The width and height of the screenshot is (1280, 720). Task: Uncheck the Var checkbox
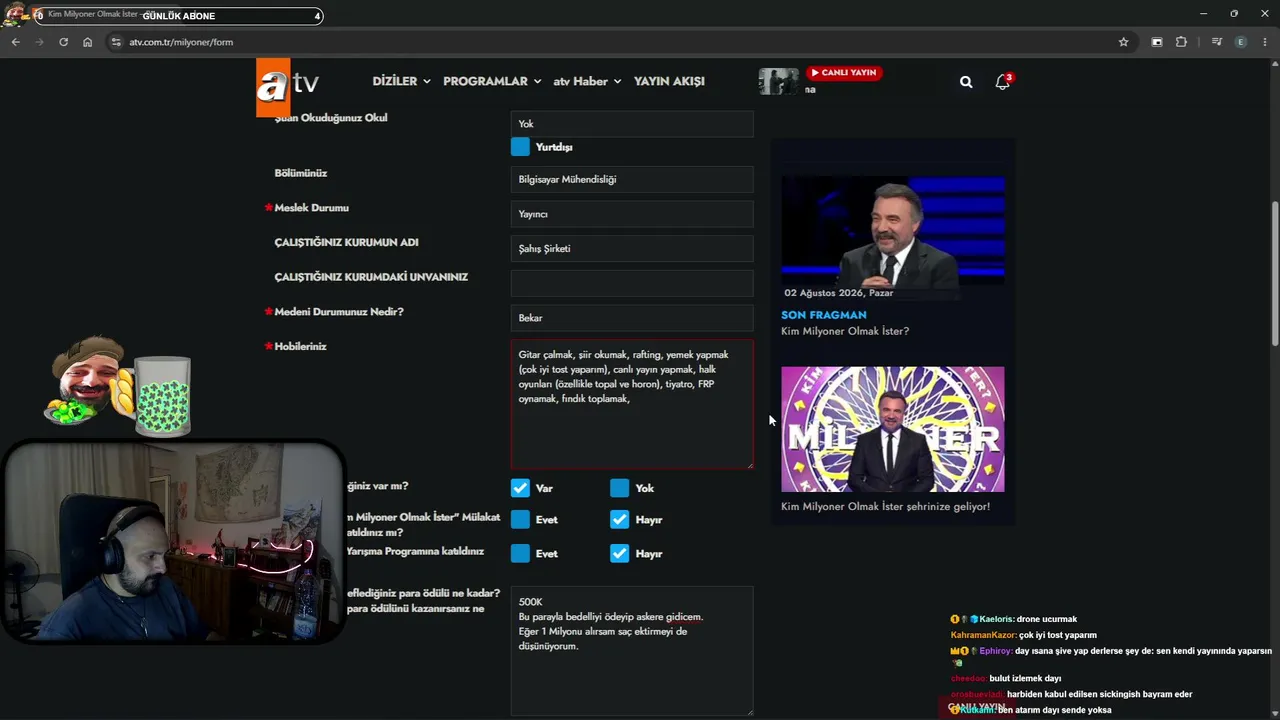pyautogui.click(x=520, y=488)
